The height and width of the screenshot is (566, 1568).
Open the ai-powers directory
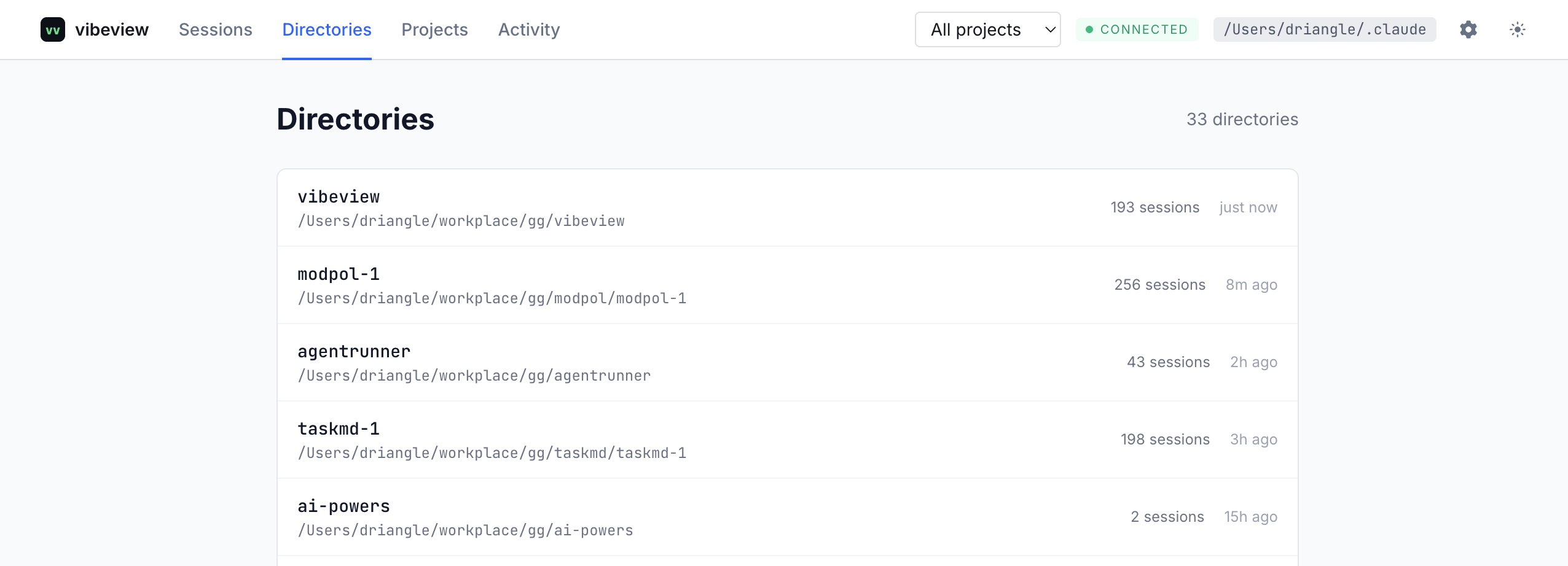pos(786,518)
